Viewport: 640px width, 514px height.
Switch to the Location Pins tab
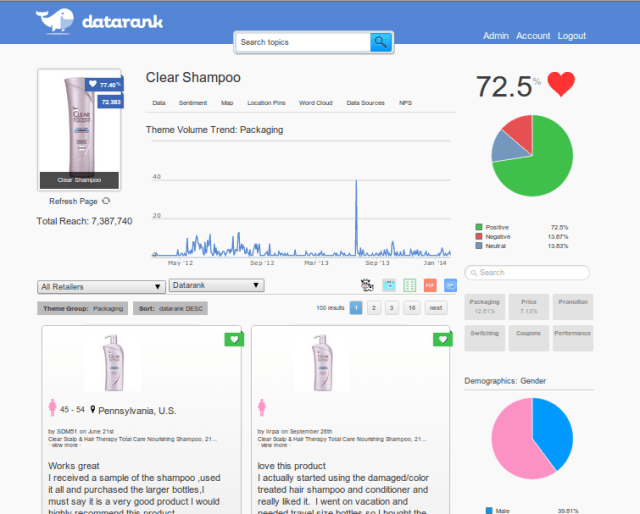click(266, 103)
